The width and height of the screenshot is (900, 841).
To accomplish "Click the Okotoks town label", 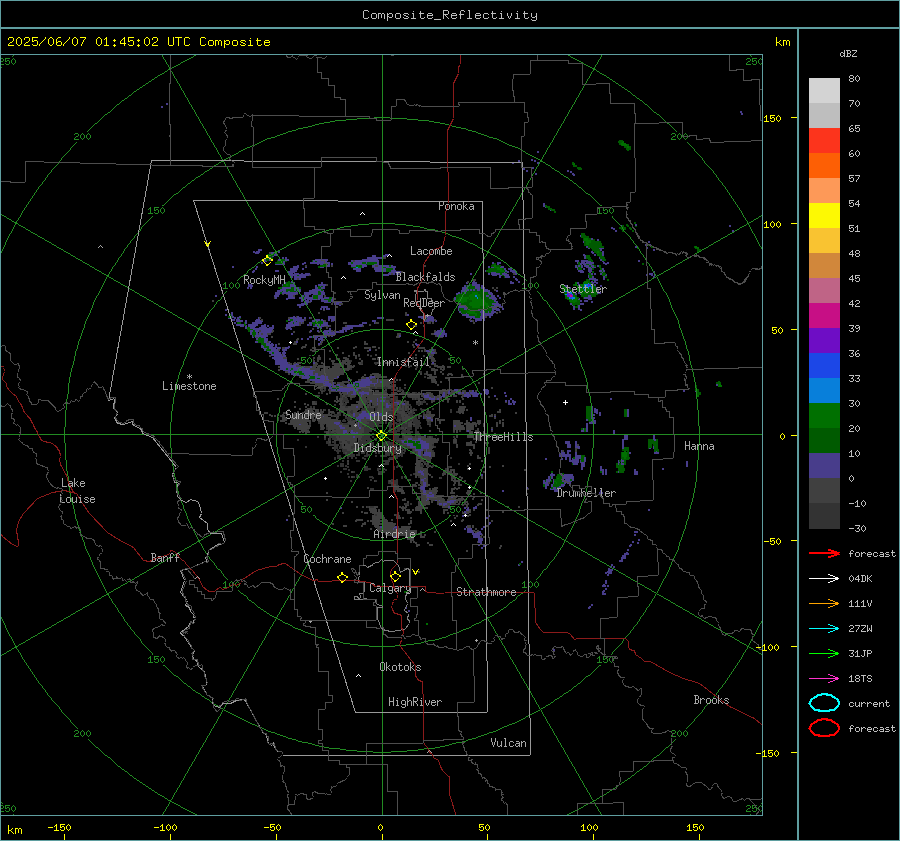I will [x=400, y=667].
